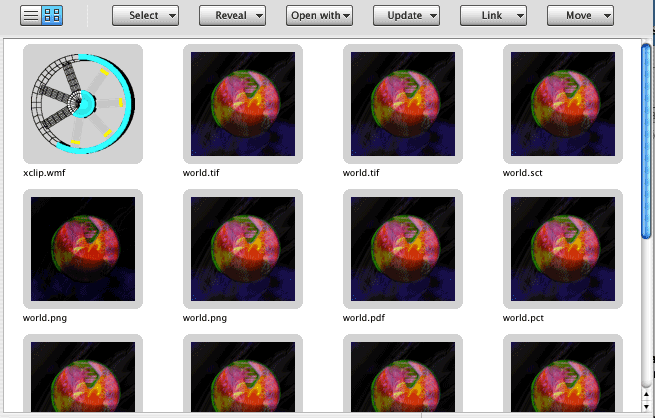Select the world.sct thumbnail
Viewport: 655px width, 418px height.
(x=563, y=104)
